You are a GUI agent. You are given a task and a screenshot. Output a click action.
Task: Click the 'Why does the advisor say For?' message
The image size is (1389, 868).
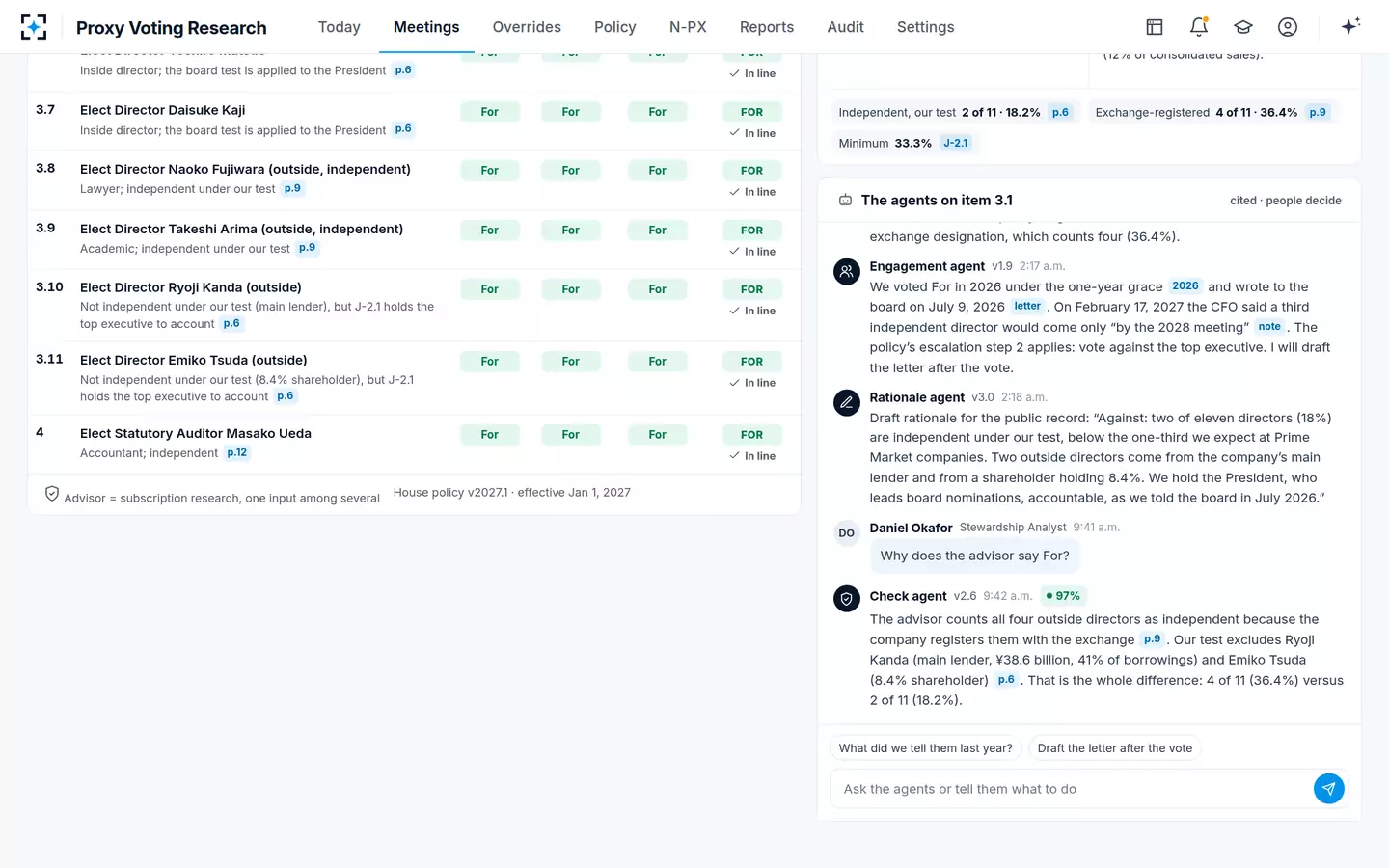[974, 556]
